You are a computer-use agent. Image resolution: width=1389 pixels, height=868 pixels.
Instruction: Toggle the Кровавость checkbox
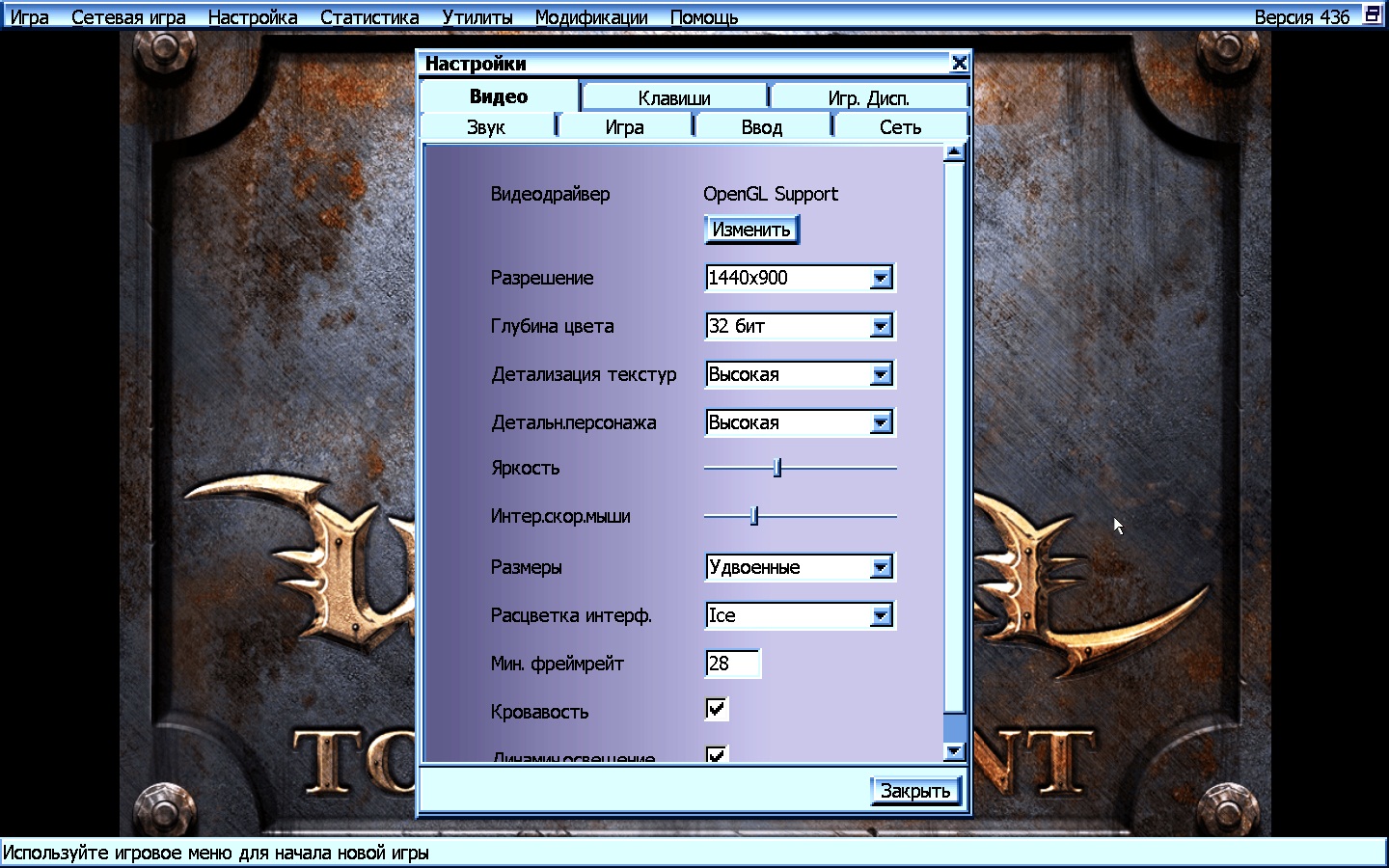(x=717, y=710)
